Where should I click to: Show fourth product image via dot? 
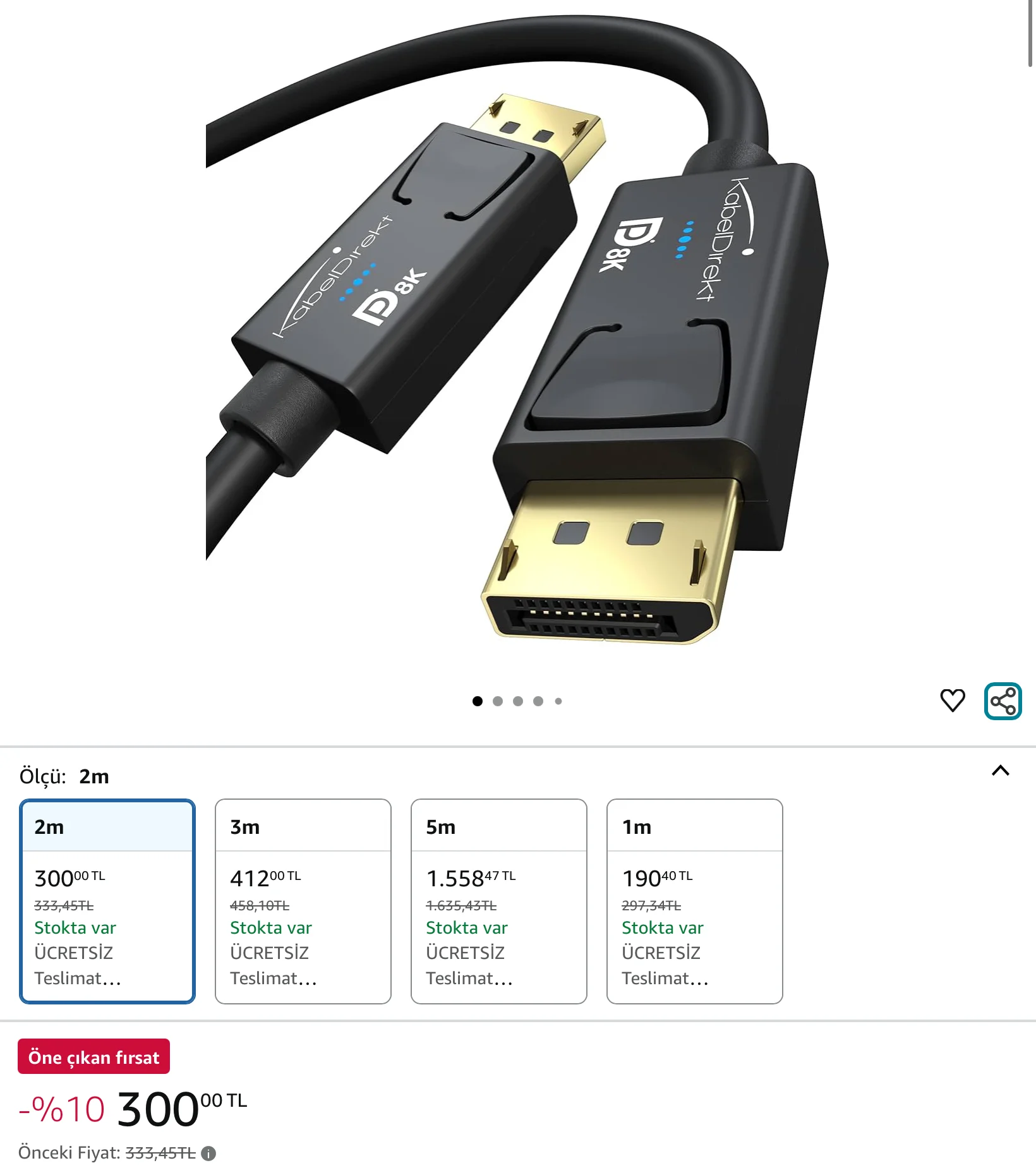(538, 701)
